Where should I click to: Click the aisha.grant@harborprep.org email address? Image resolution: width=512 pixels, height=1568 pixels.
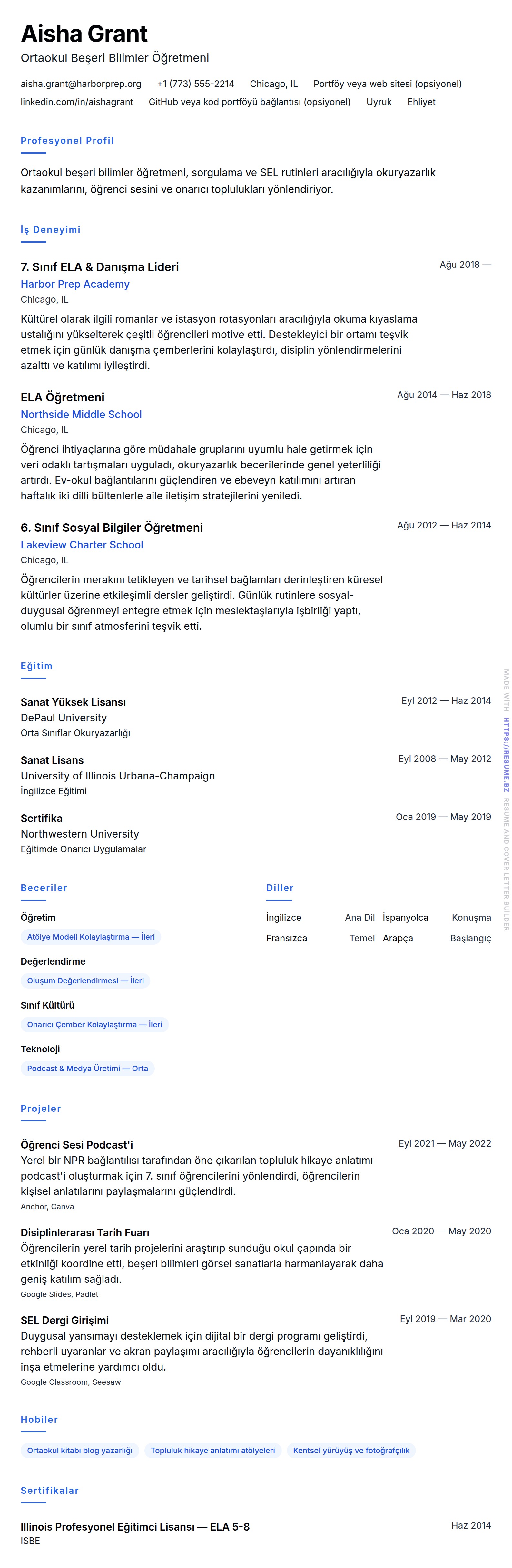point(81,84)
